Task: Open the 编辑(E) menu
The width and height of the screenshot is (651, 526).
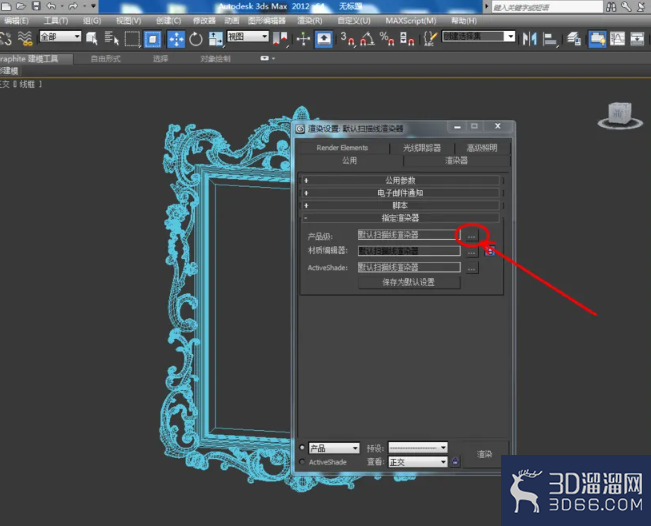Action: pyautogui.click(x=16, y=21)
